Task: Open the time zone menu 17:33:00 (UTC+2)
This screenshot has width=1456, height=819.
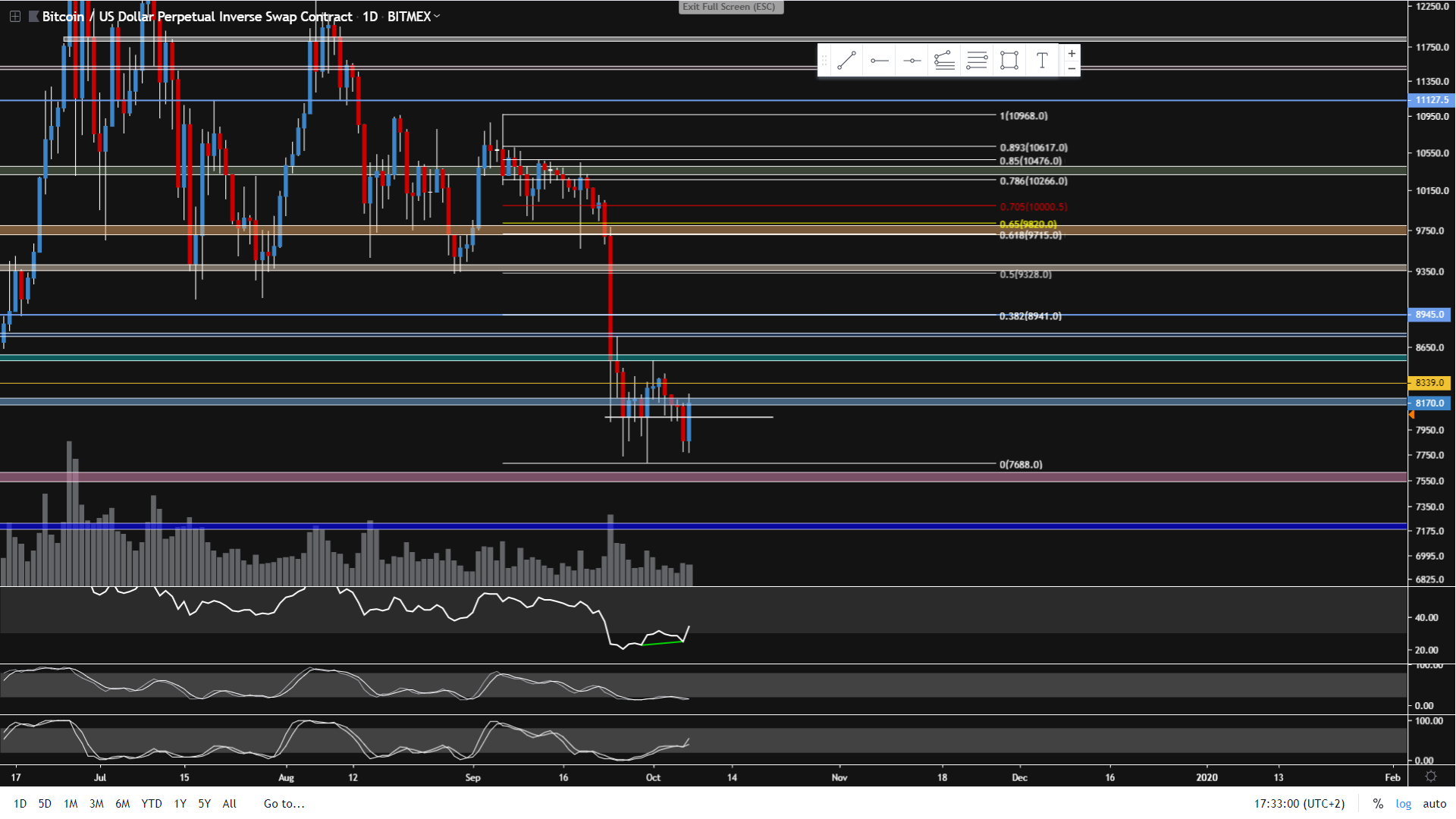Action: (x=1299, y=804)
